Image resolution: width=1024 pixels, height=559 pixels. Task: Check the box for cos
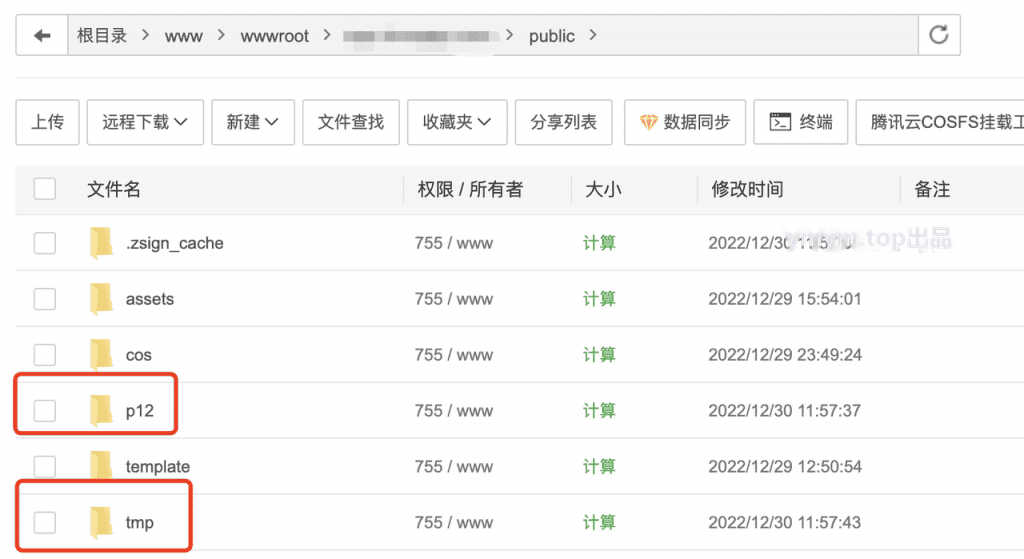(44, 355)
